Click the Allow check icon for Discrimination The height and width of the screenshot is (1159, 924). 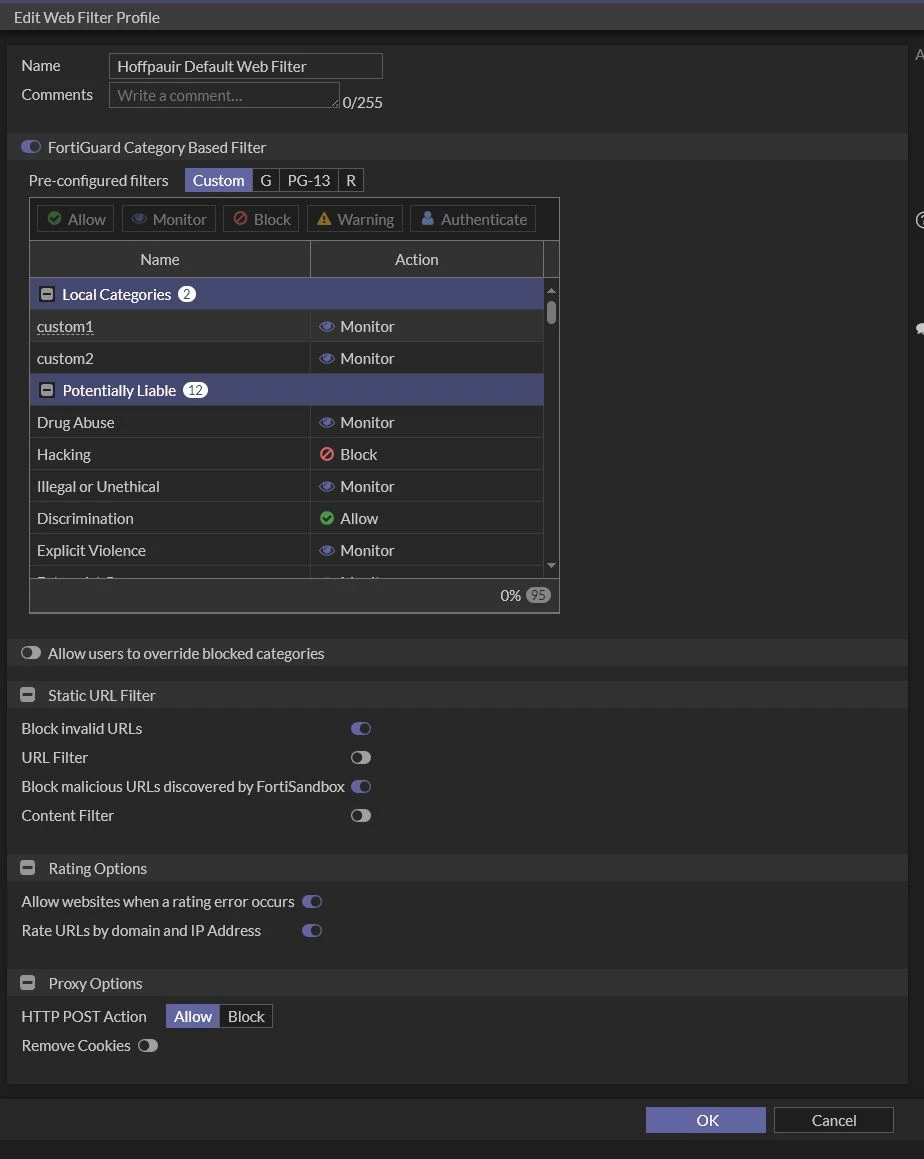pyautogui.click(x=327, y=519)
